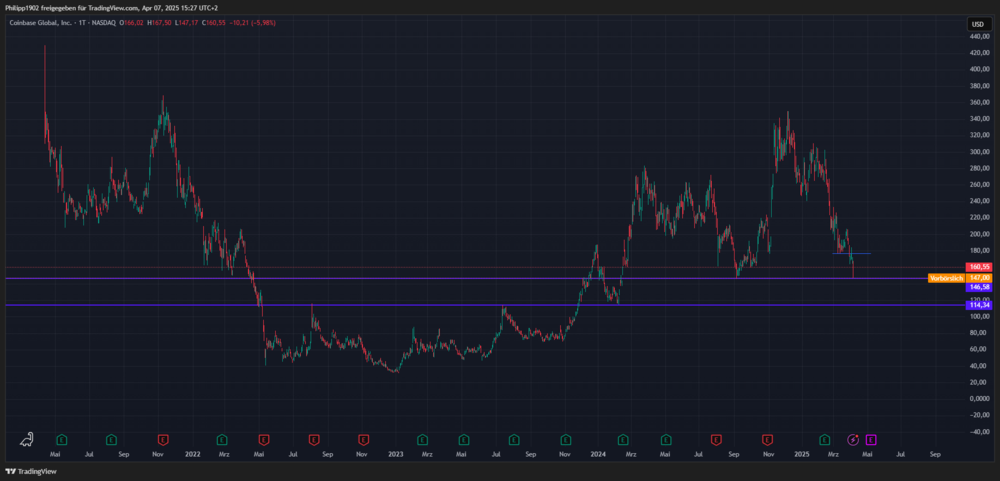Click the green earnings marker at Nov 2023
This screenshot has height=481, width=1000.
566,438
